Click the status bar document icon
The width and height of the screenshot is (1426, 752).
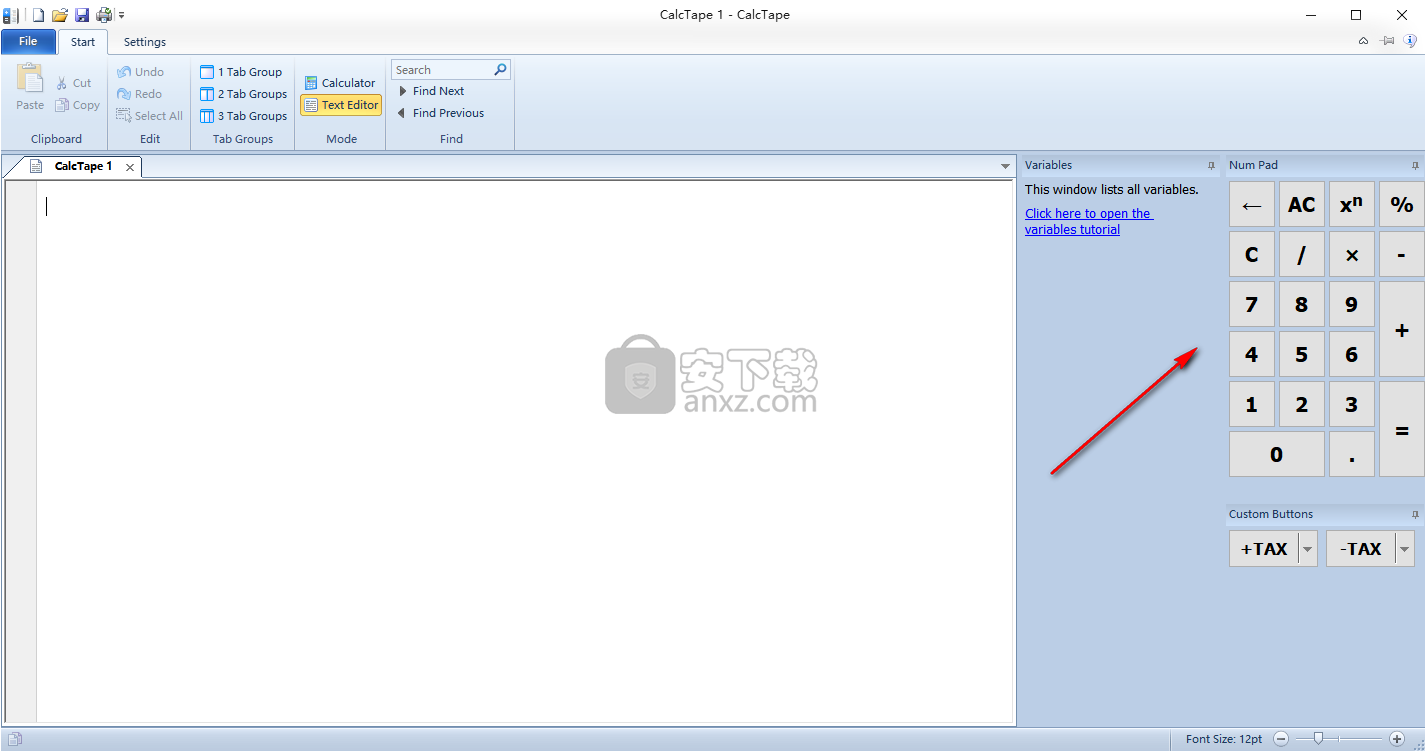(15, 740)
